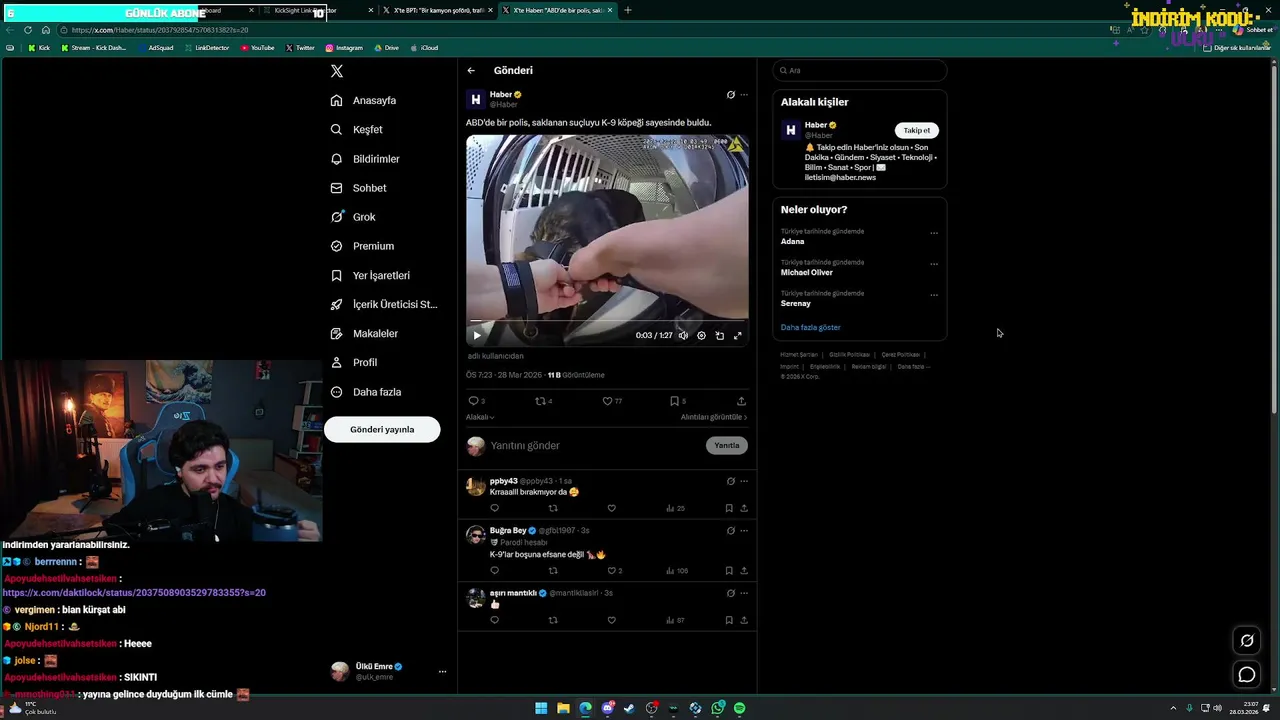Open the messages floating button at bottom right
Viewport: 1280px width, 720px height.
click(x=1247, y=675)
